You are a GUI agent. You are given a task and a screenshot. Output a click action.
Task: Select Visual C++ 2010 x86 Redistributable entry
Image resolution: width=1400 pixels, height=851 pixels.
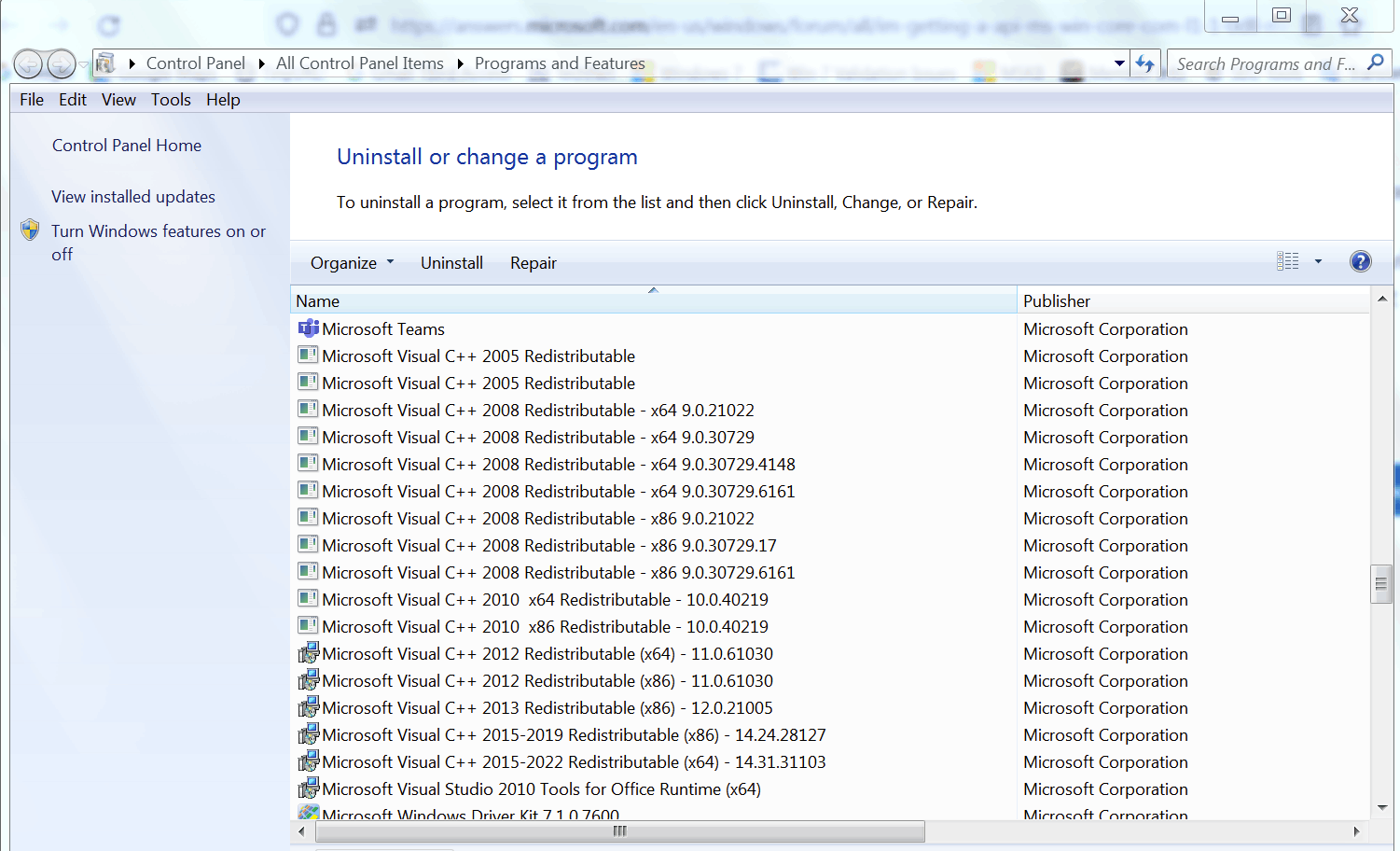pos(546,626)
